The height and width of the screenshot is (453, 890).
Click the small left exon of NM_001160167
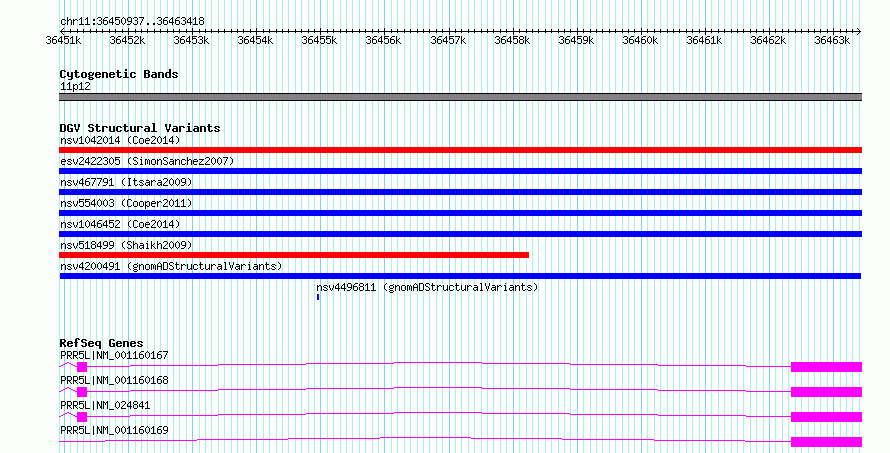pos(82,367)
